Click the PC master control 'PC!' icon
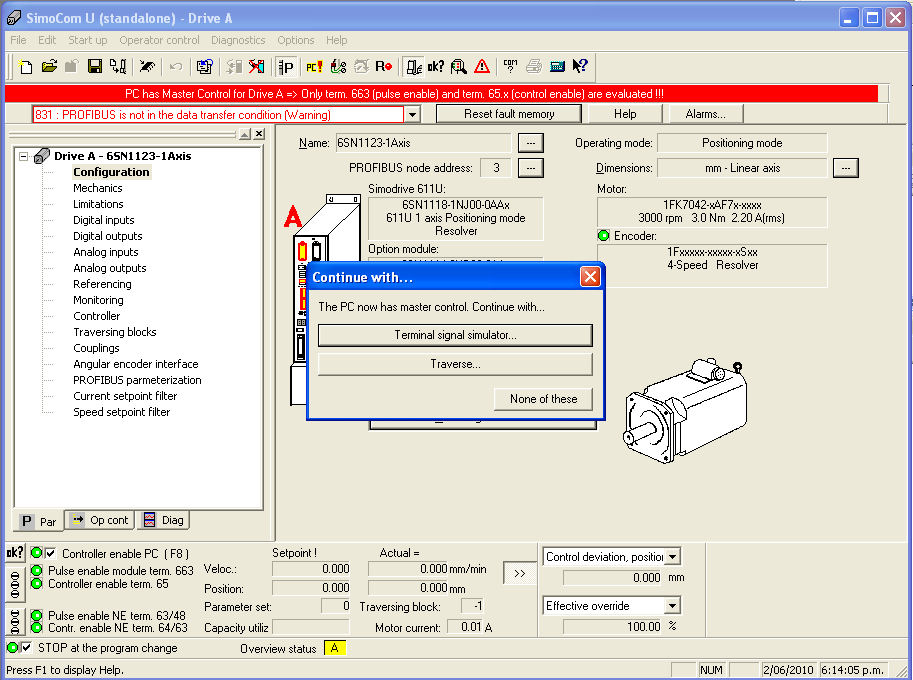The height and width of the screenshot is (680, 913). coord(314,67)
